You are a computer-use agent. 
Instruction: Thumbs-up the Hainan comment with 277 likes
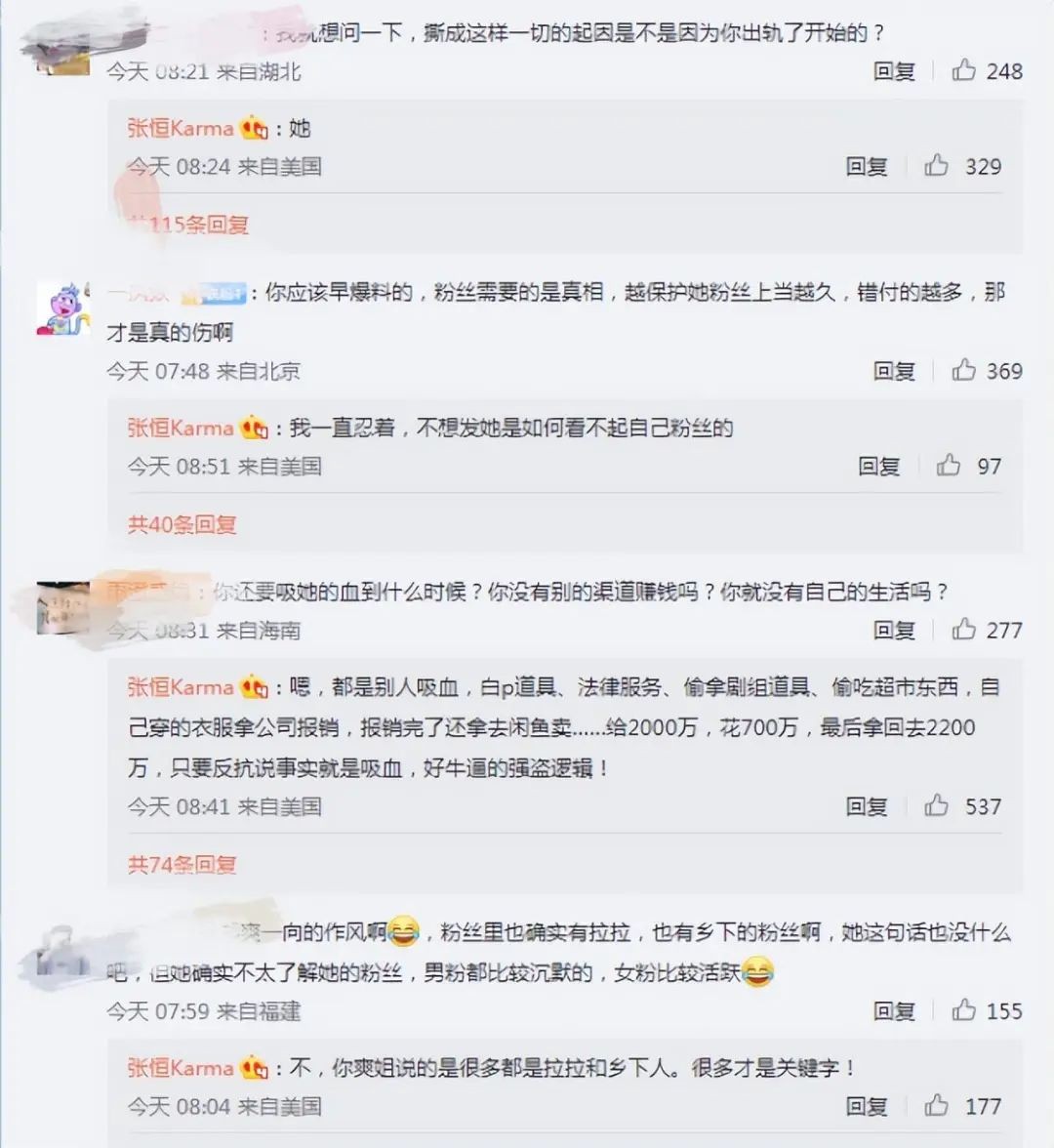[x=963, y=629]
